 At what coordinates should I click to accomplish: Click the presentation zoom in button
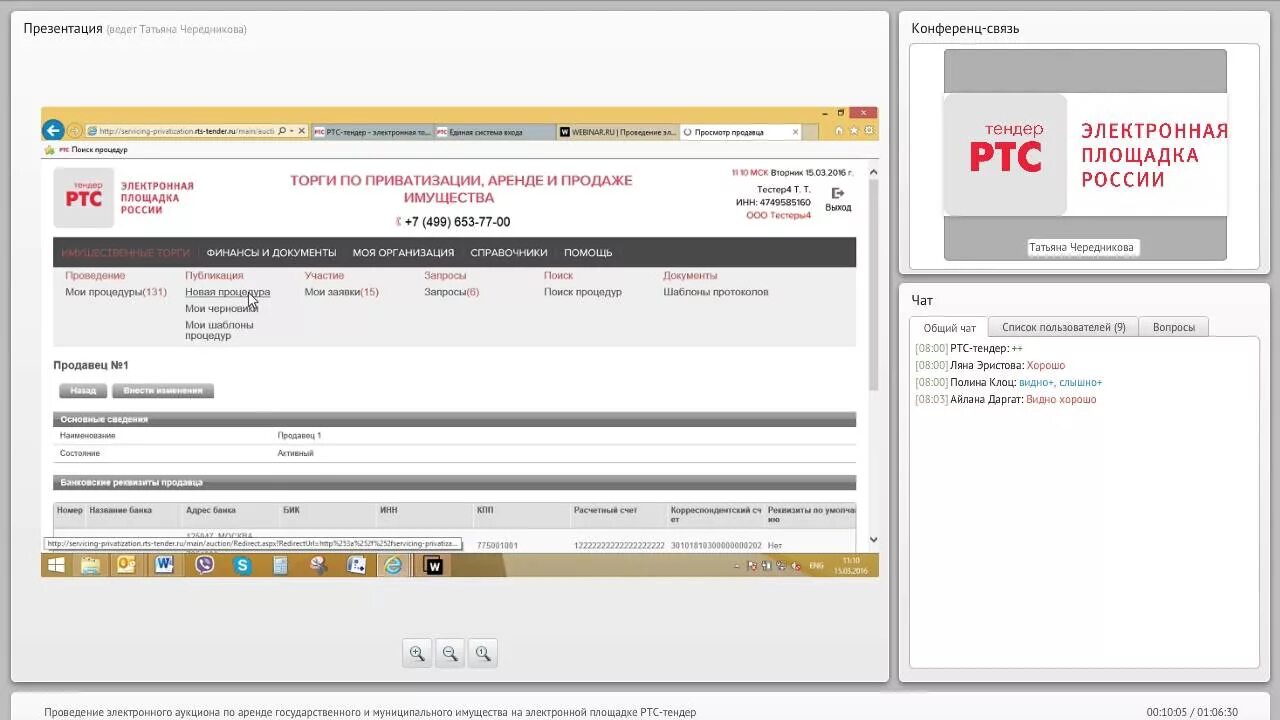pyautogui.click(x=417, y=653)
